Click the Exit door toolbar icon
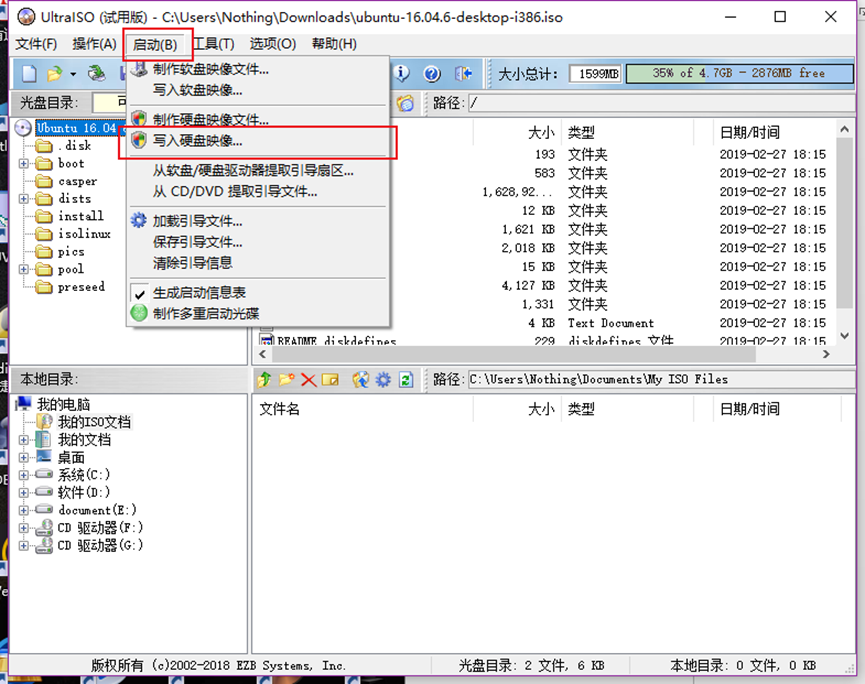 [463, 73]
